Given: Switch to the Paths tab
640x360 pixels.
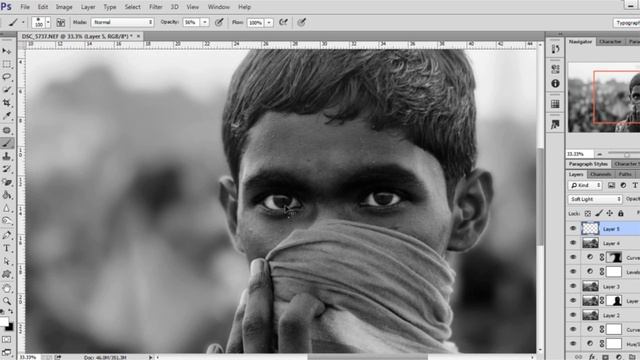Looking at the screenshot, I should [625, 174].
